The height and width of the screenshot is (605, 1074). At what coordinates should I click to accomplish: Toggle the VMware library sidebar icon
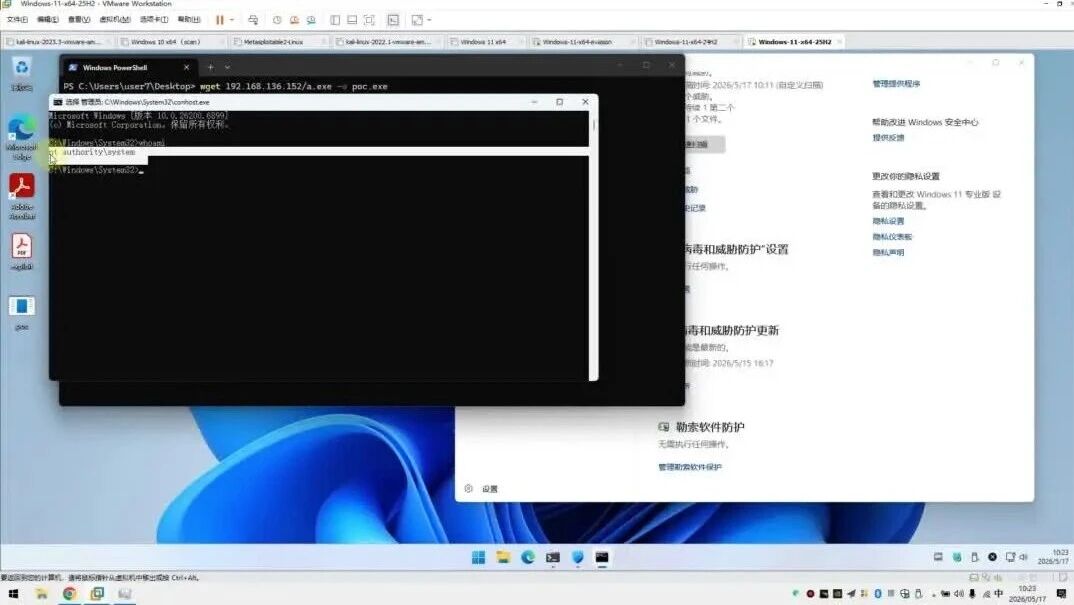[335, 20]
